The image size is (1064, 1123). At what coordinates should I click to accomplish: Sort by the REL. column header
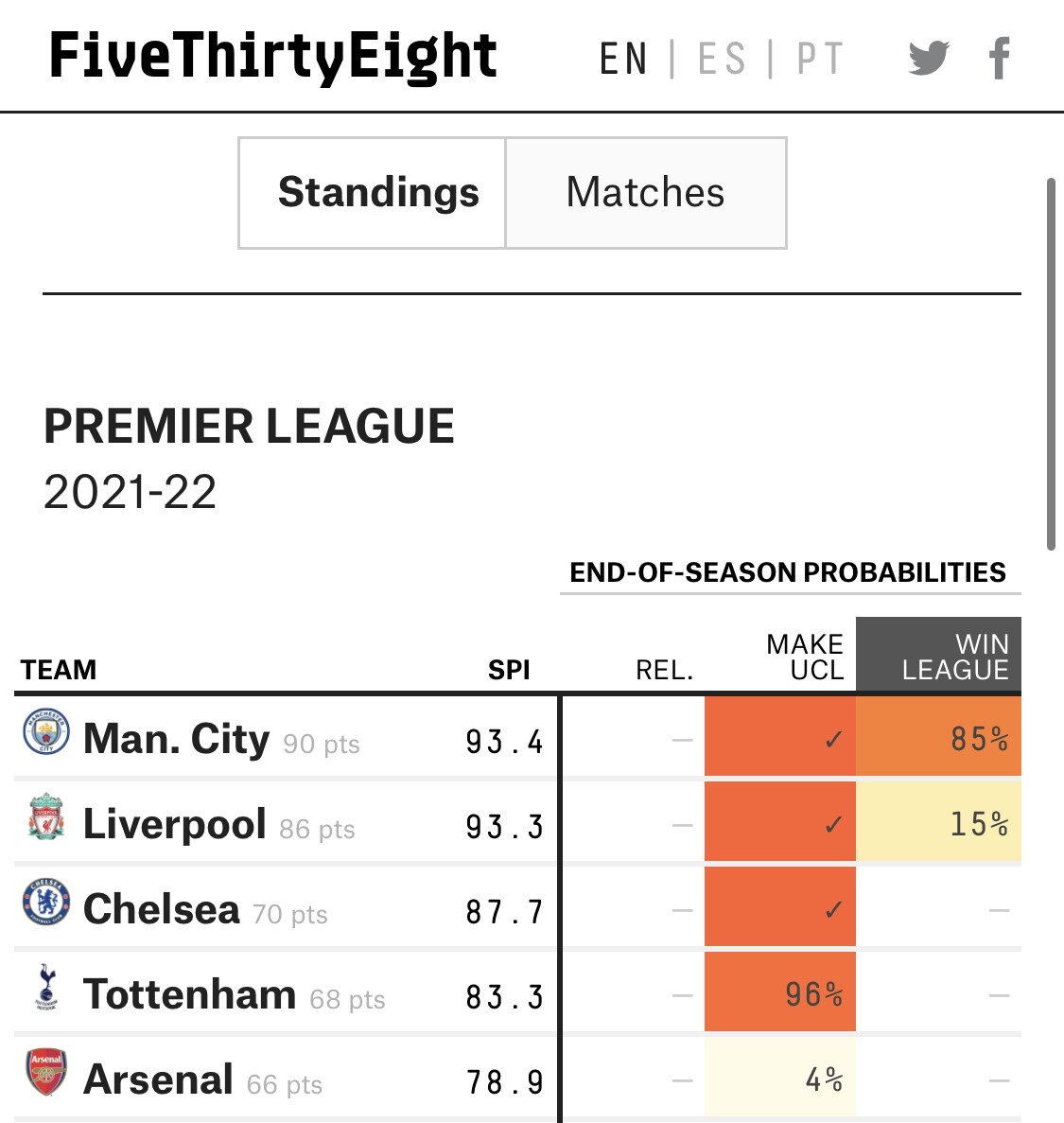(664, 670)
